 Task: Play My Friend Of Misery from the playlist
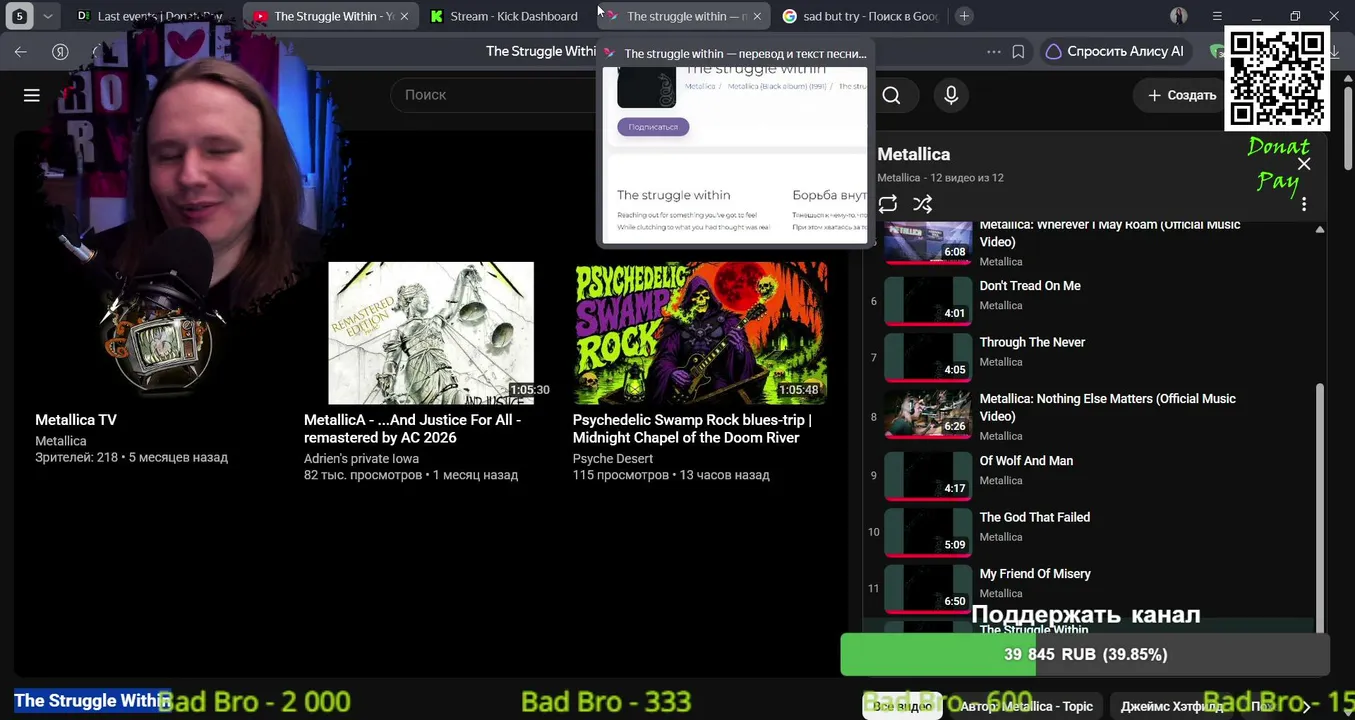tap(1090, 588)
